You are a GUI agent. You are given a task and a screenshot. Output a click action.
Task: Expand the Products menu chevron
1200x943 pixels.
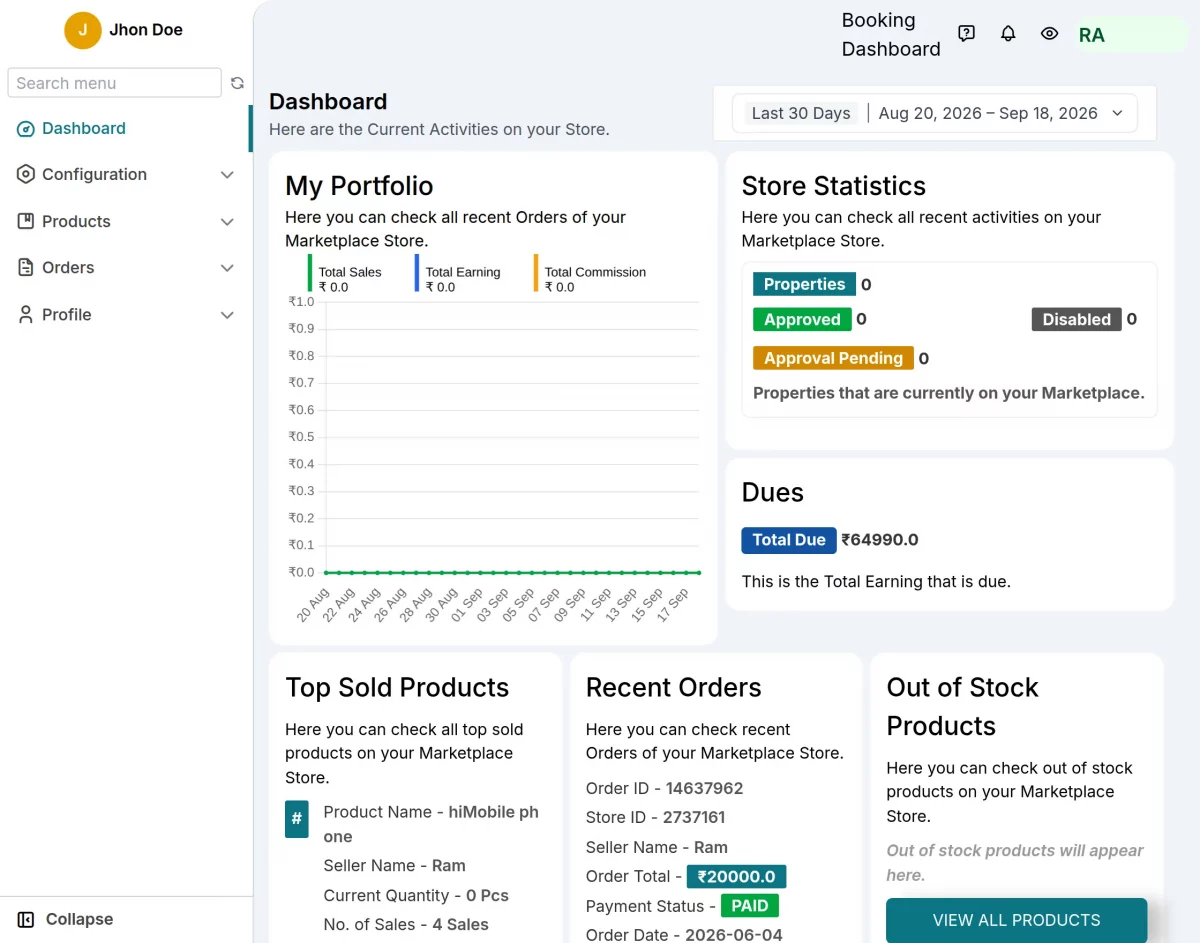pos(227,222)
